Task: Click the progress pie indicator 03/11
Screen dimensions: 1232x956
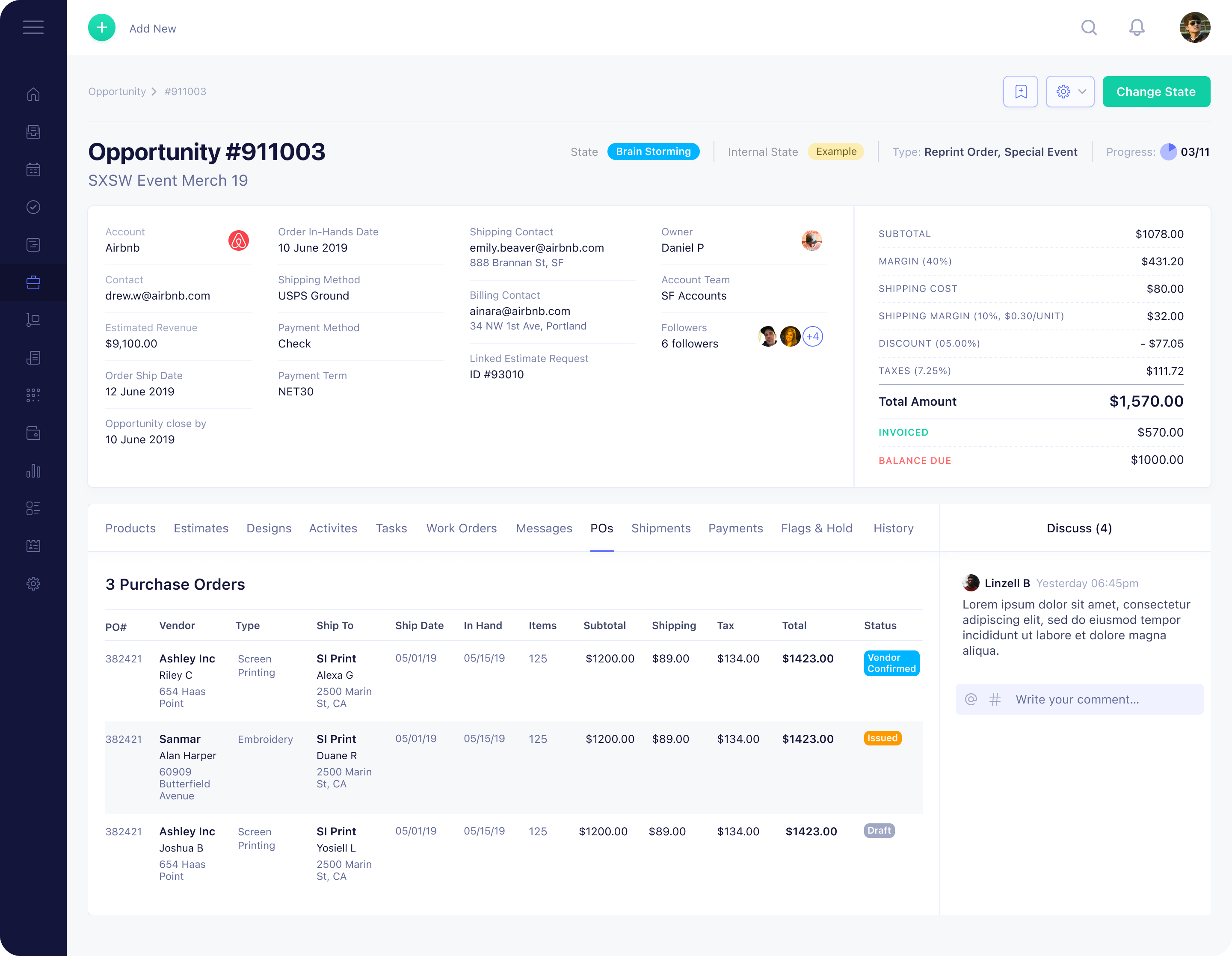Action: (1168, 152)
